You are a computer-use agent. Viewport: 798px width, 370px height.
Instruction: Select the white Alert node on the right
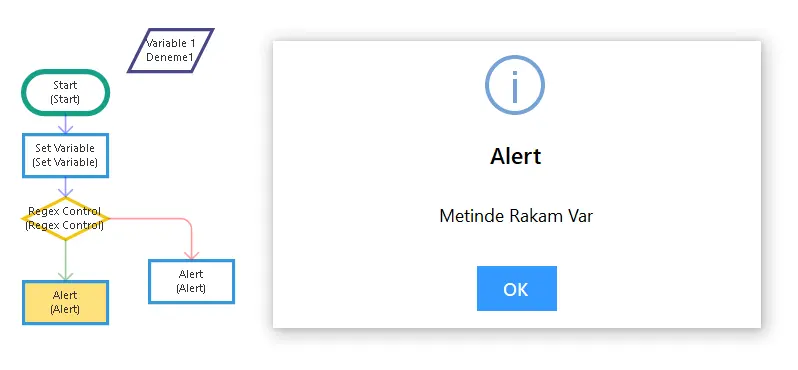[x=191, y=281]
